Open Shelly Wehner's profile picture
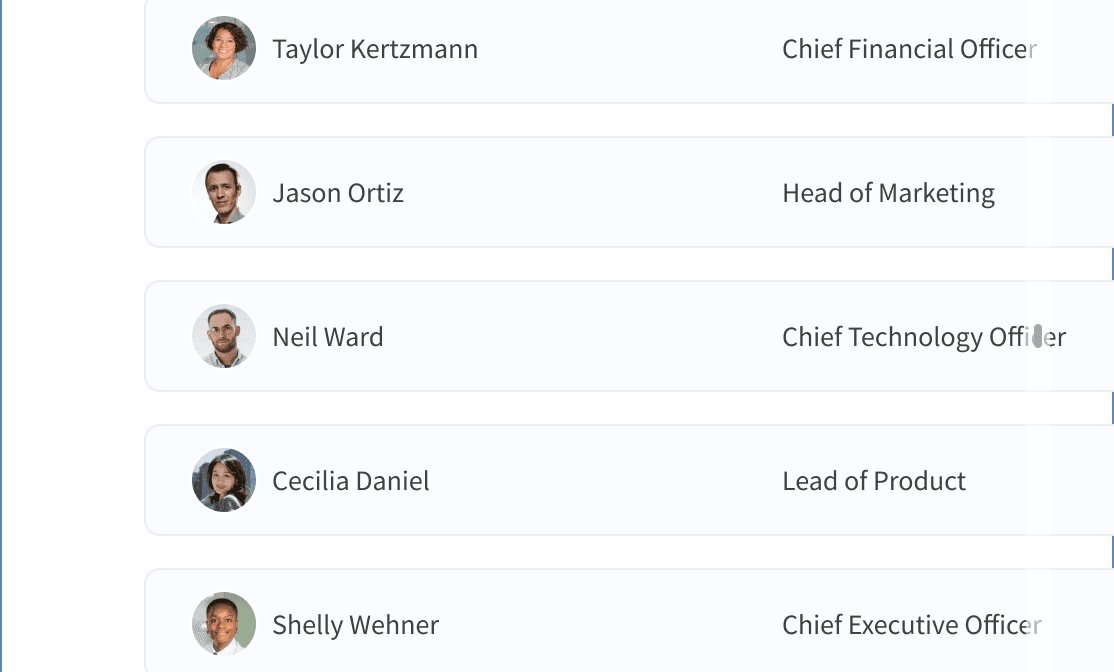This screenshot has width=1114, height=672. pos(224,624)
